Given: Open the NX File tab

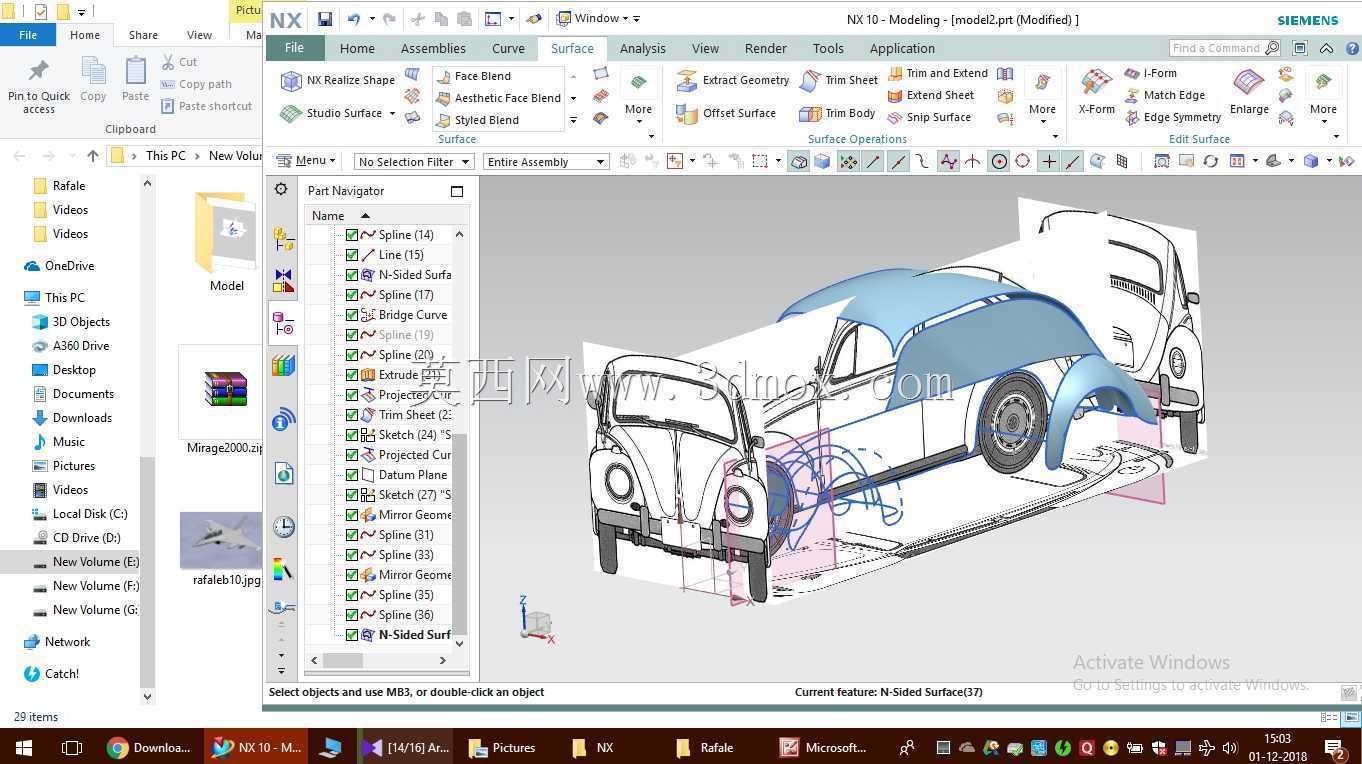Looking at the screenshot, I should click(x=294, y=48).
